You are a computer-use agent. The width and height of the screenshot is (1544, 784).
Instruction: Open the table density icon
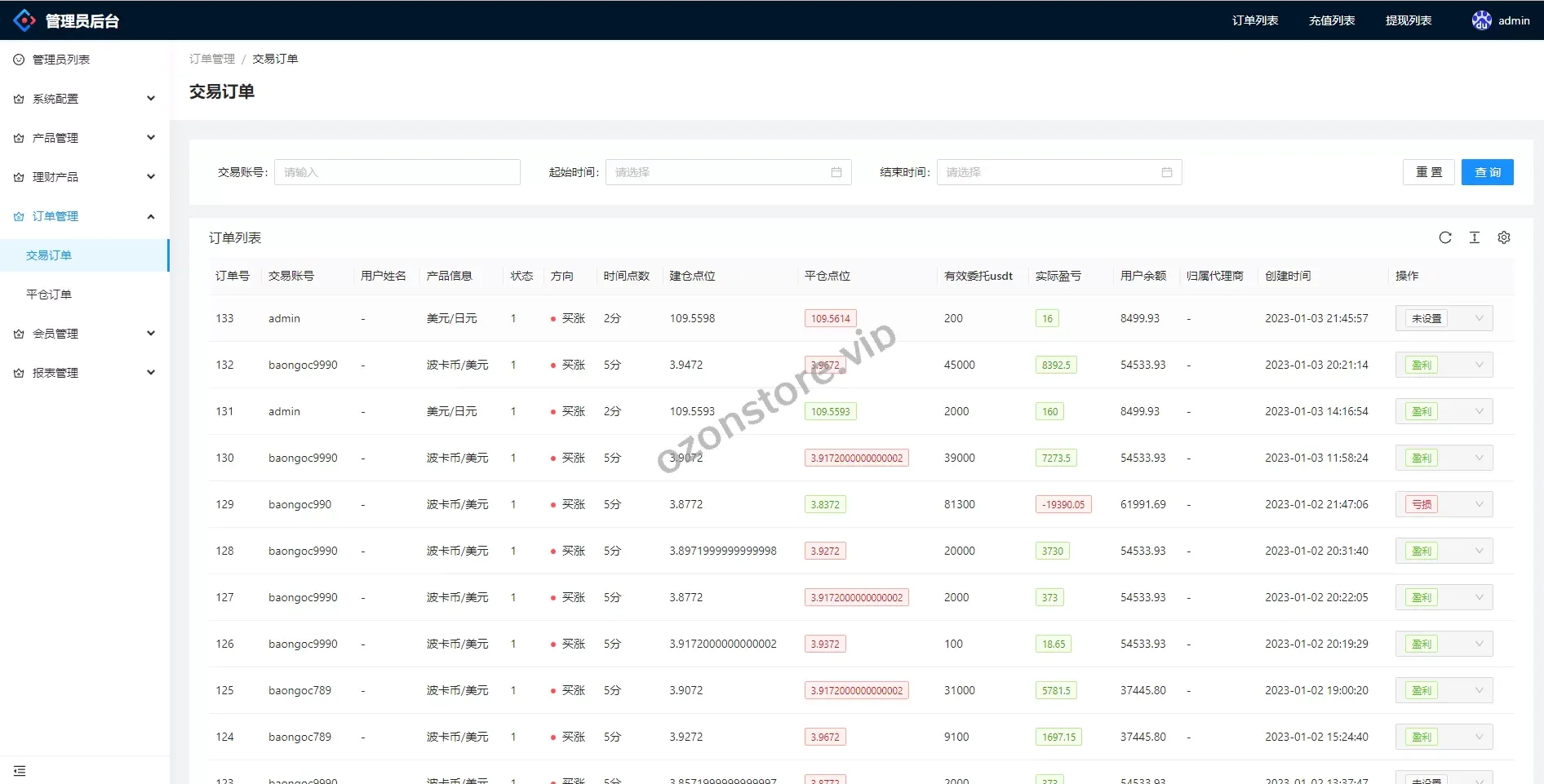(x=1474, y=237)
